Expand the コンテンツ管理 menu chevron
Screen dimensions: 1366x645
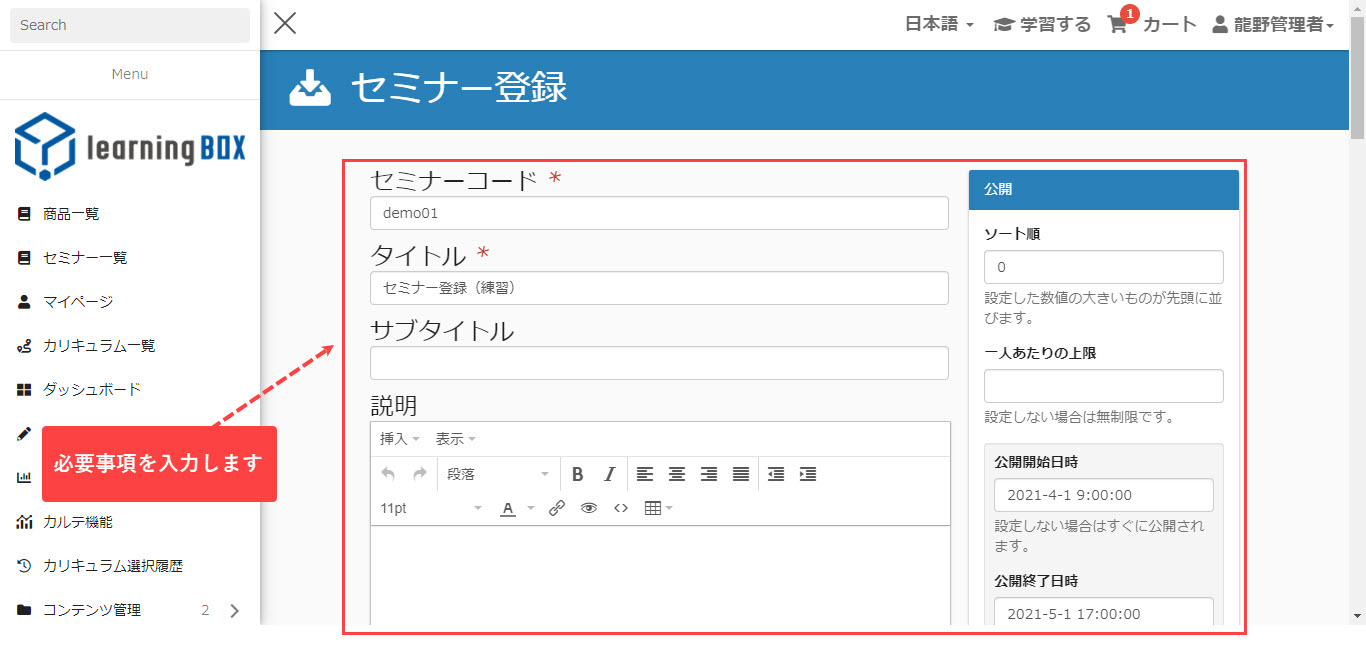click(x=235, y=610)
